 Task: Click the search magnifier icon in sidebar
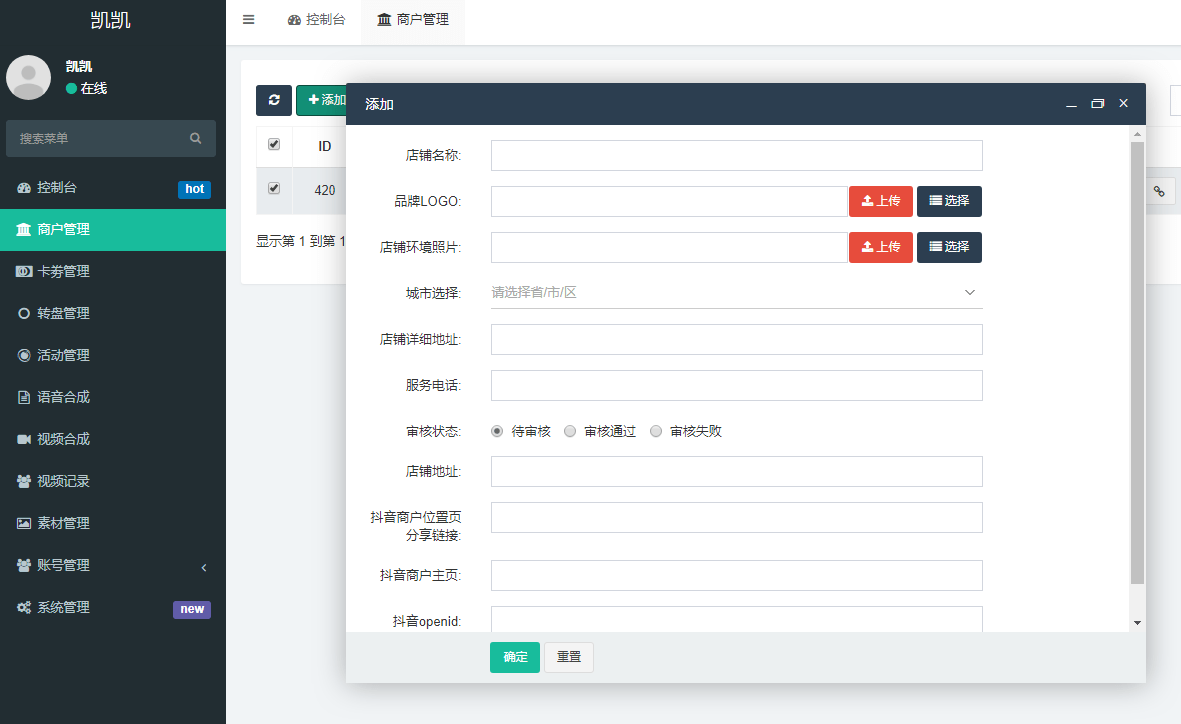point(196,138)
